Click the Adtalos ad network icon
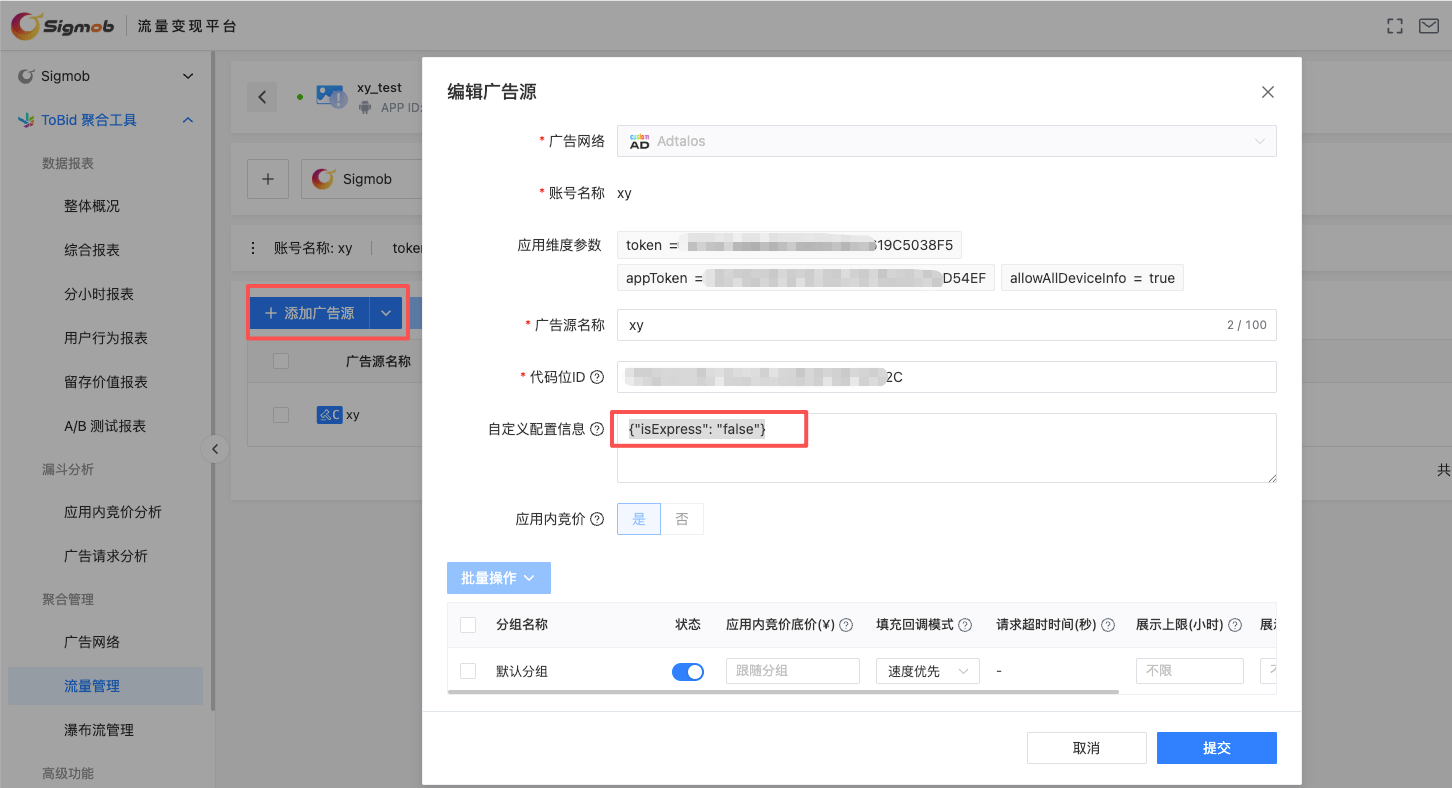 click(x=637, y=141)
